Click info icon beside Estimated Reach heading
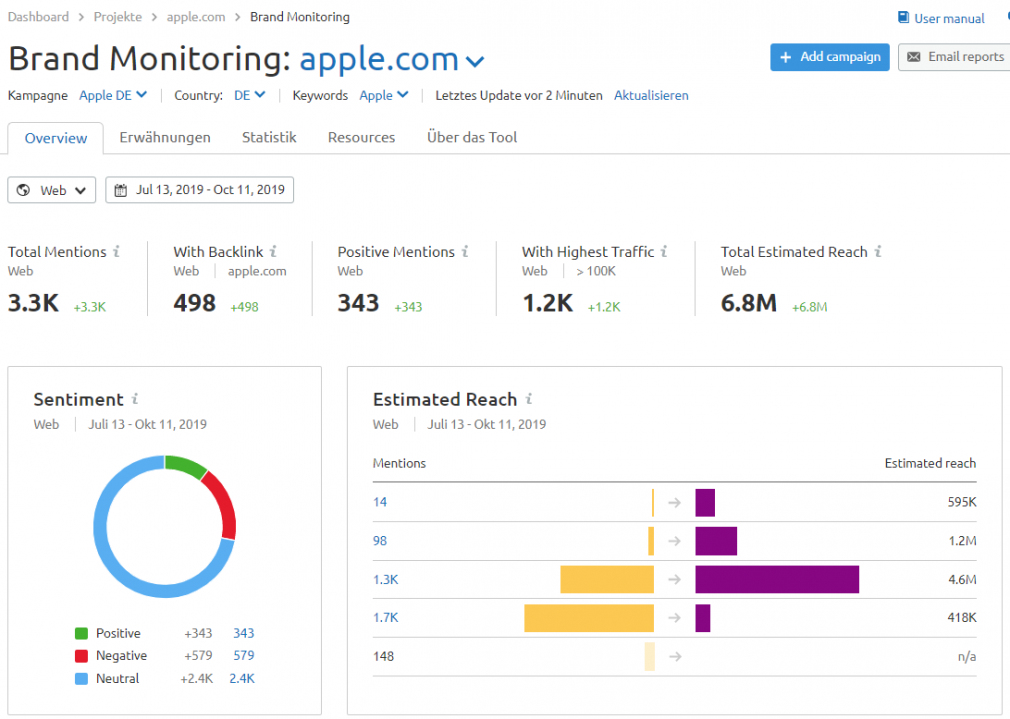The height and width of the screenshot is (719, 1010). pos(529,399)
